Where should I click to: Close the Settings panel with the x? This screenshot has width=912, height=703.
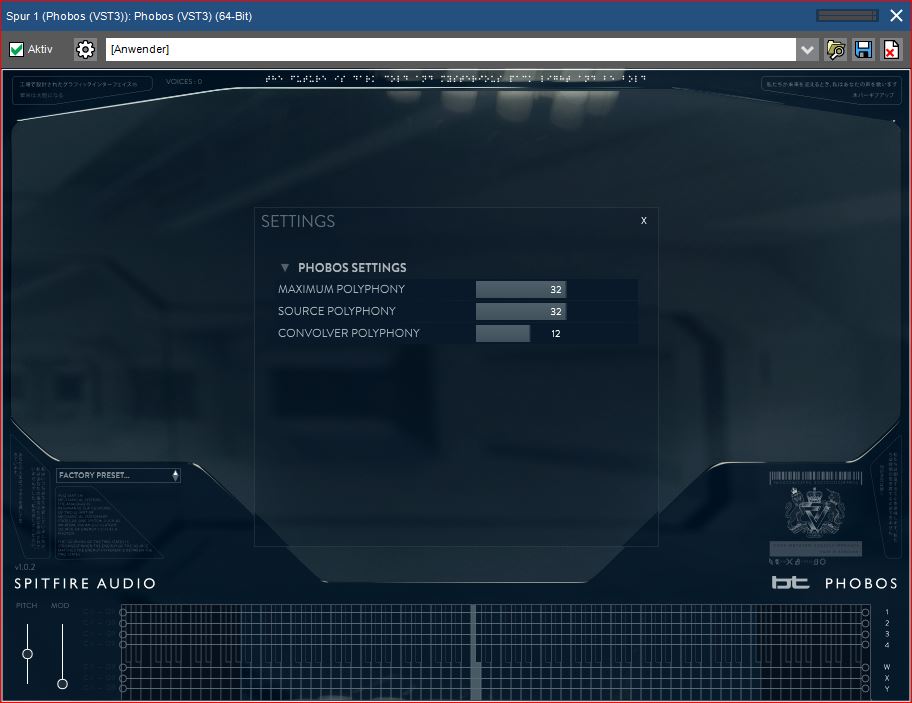644,220
